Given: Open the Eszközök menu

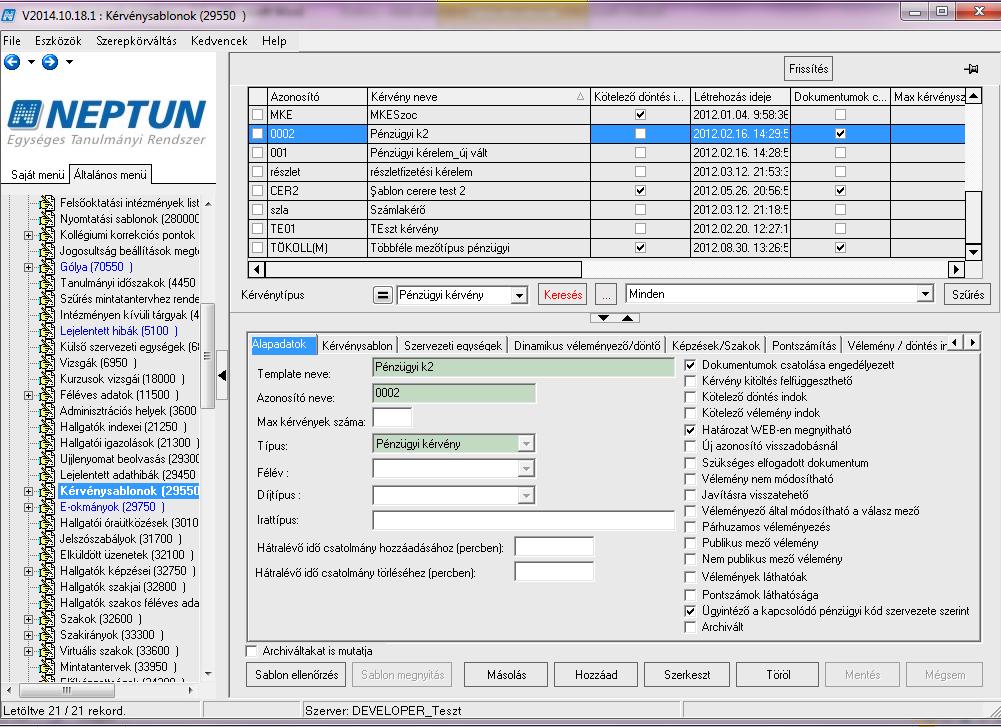Looking at the screenshot, I should 58,41.
